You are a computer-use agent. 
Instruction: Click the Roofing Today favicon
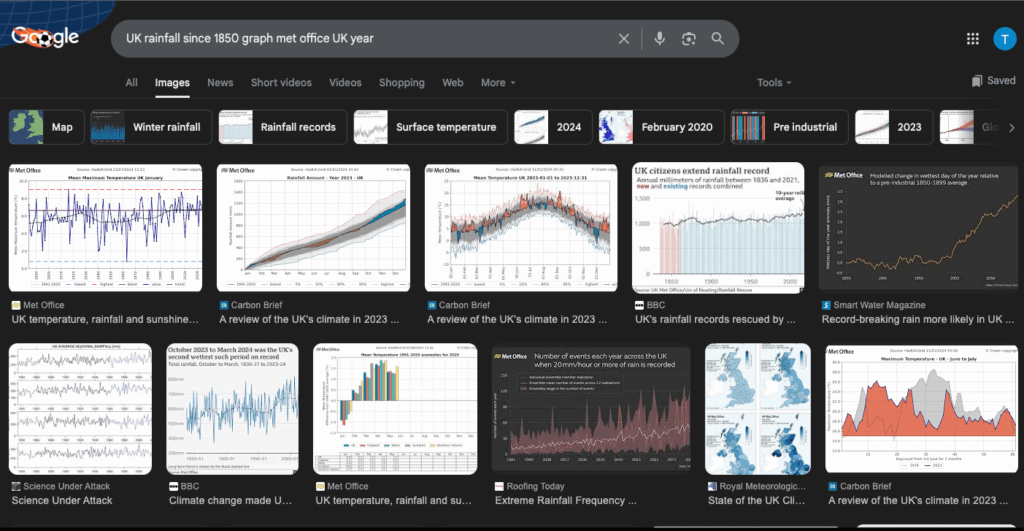(x=500, y=487)
